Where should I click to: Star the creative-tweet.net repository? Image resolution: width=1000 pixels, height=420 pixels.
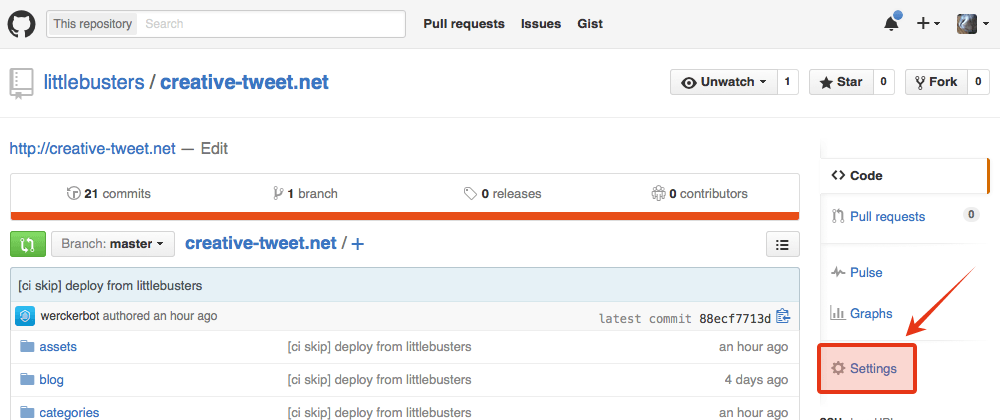click(x=840, y=82)
